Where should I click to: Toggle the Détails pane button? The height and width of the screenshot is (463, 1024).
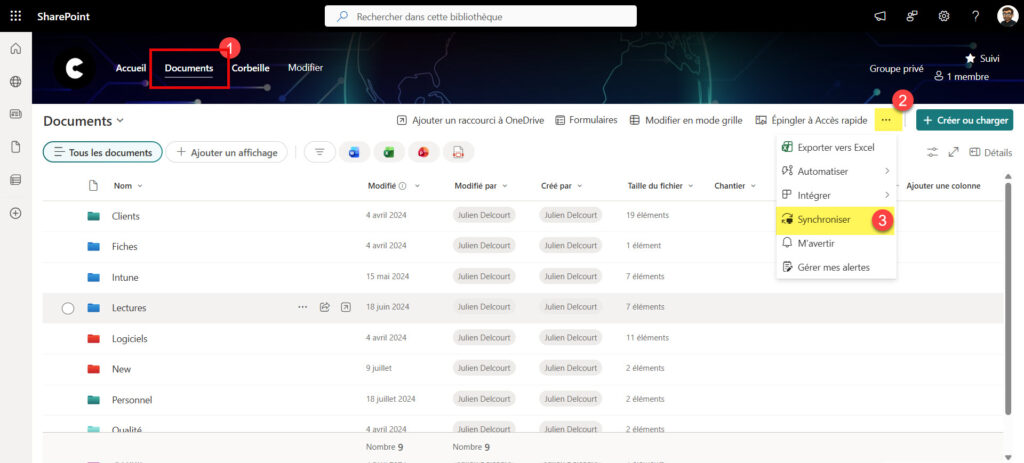(x=990, y=152)
